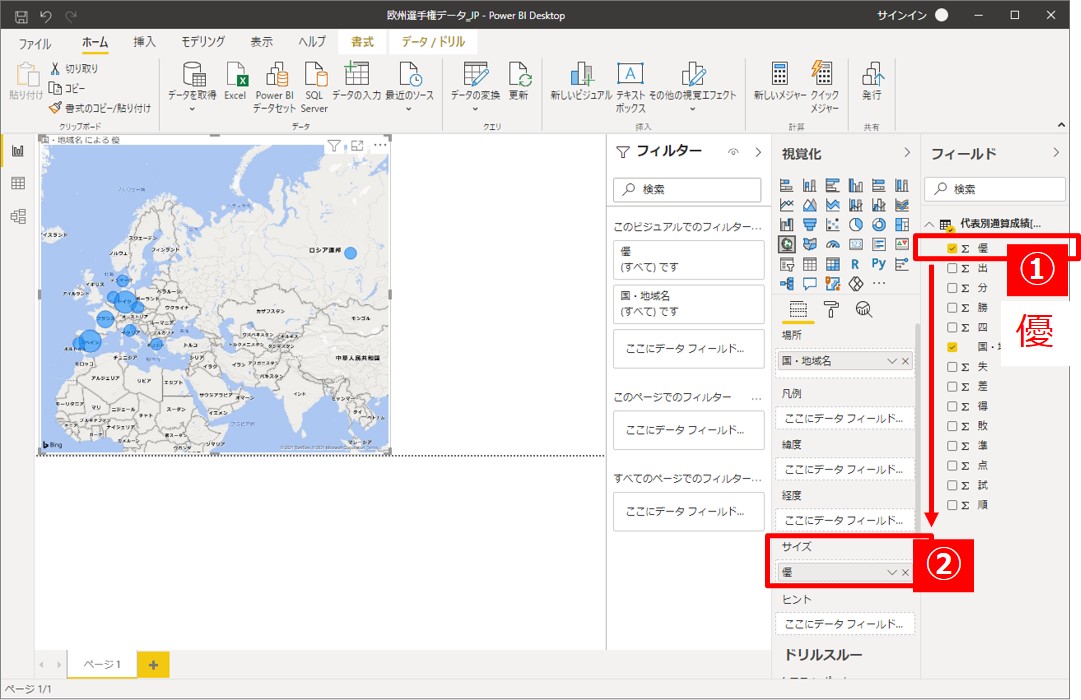Open the Model view in left sidebar
Image resolution: width=1081 pixels, height=700 pixels.
tap(17, 216)
